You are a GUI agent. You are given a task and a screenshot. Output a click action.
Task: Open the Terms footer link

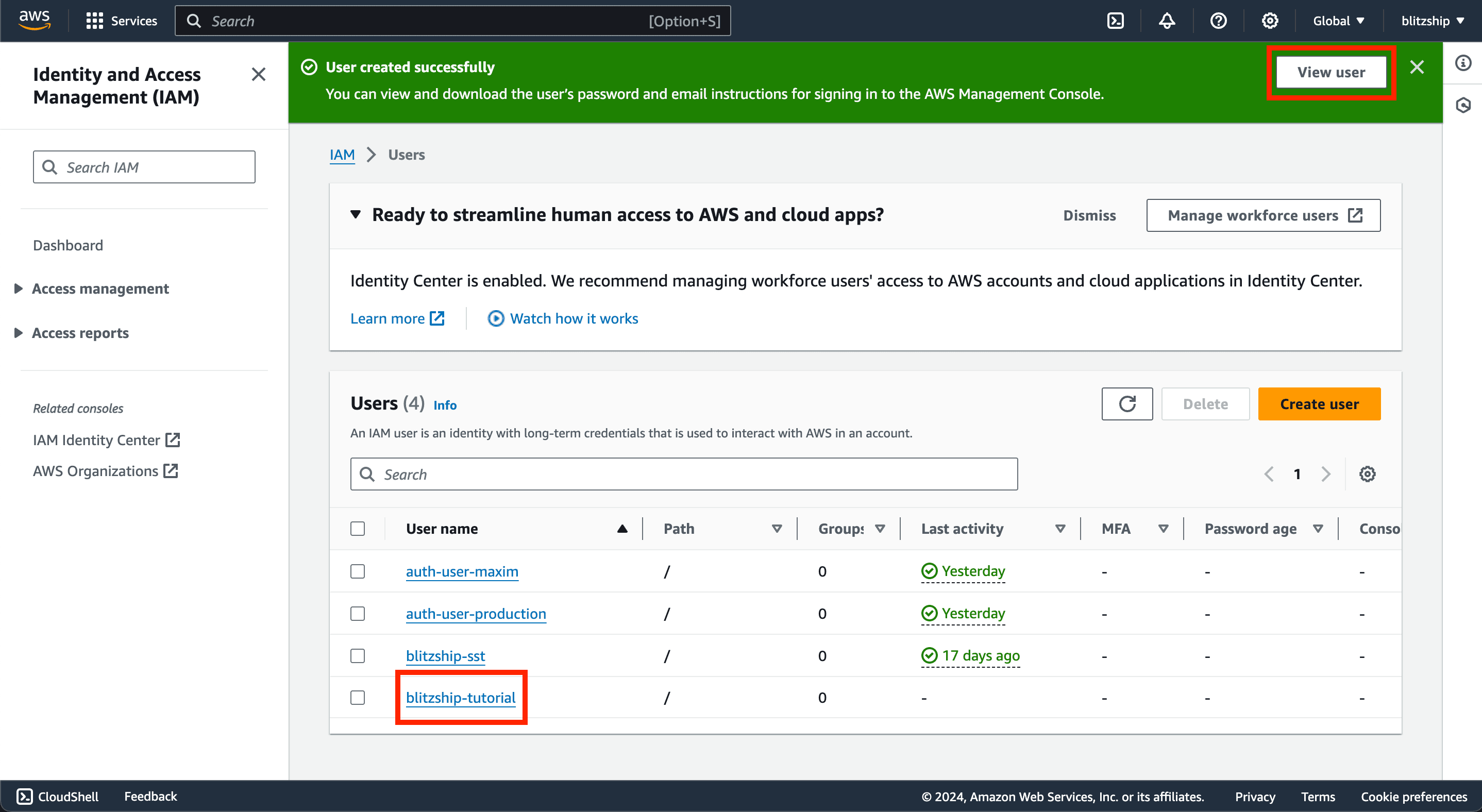1318,797
